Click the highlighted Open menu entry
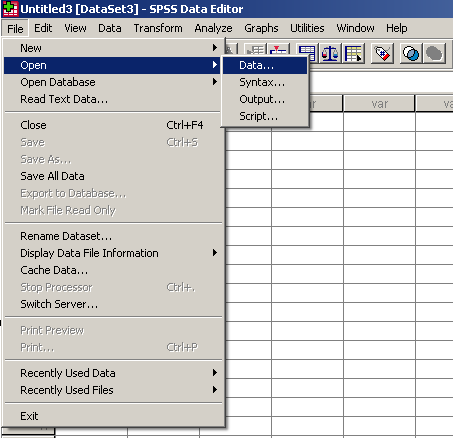The width and height of the screenshot is (453, 438). (112, 65)
